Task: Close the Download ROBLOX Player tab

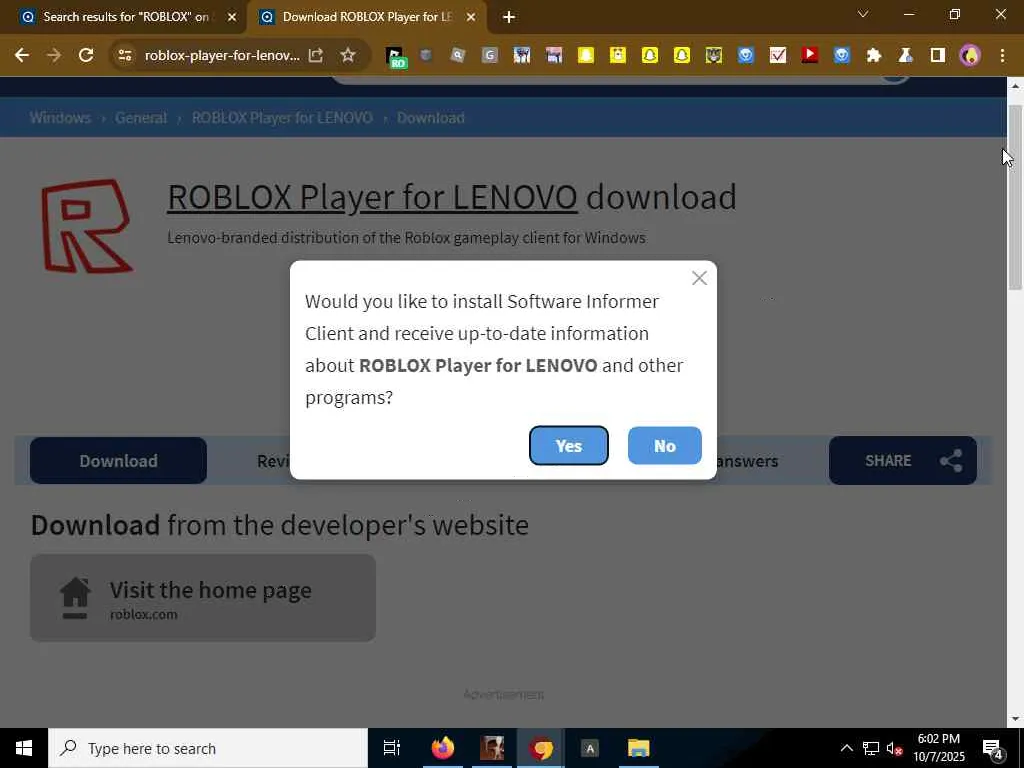Action: coord(471,17)
